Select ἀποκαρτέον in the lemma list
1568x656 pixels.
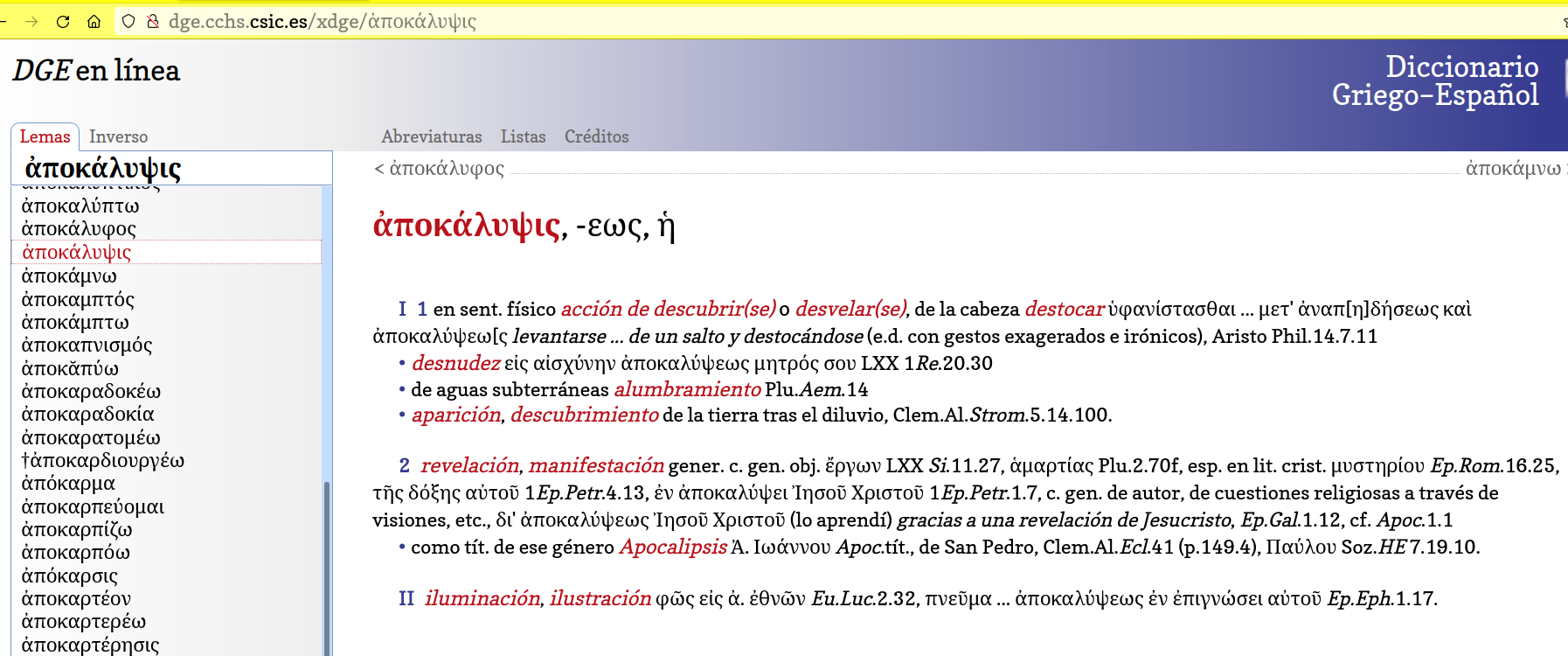(x=76, y=598)
